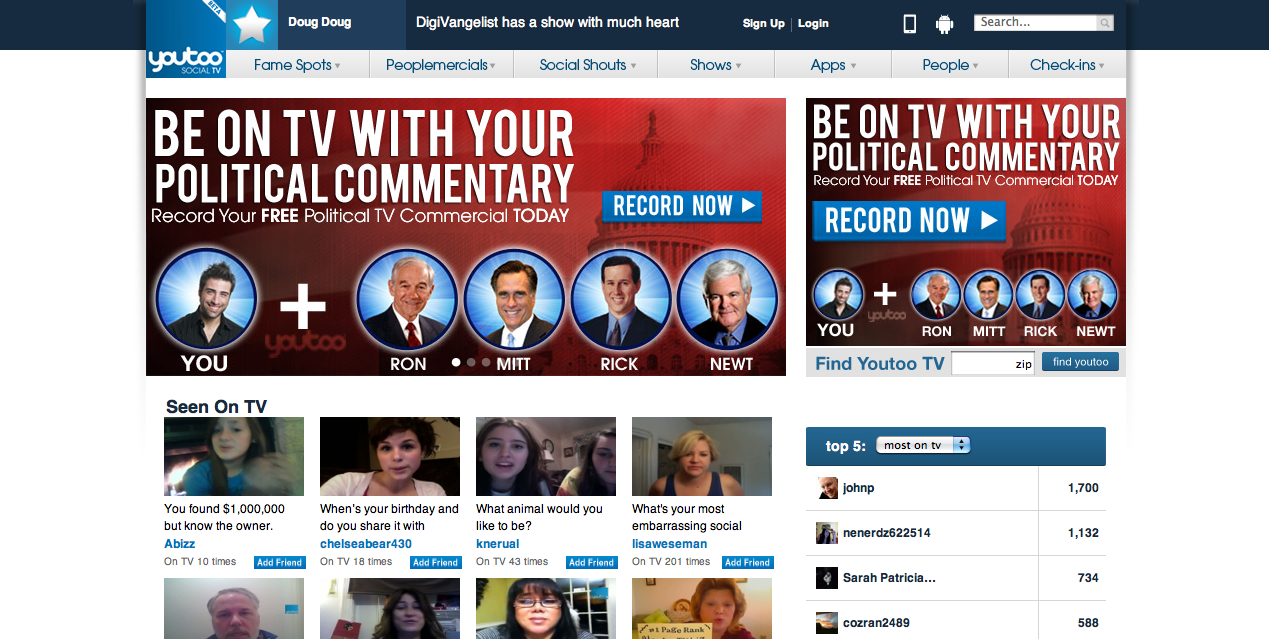Screen dimensions: 1269x639
Task: Click the 'On TV 10 times' text
Action: [200, 562]
